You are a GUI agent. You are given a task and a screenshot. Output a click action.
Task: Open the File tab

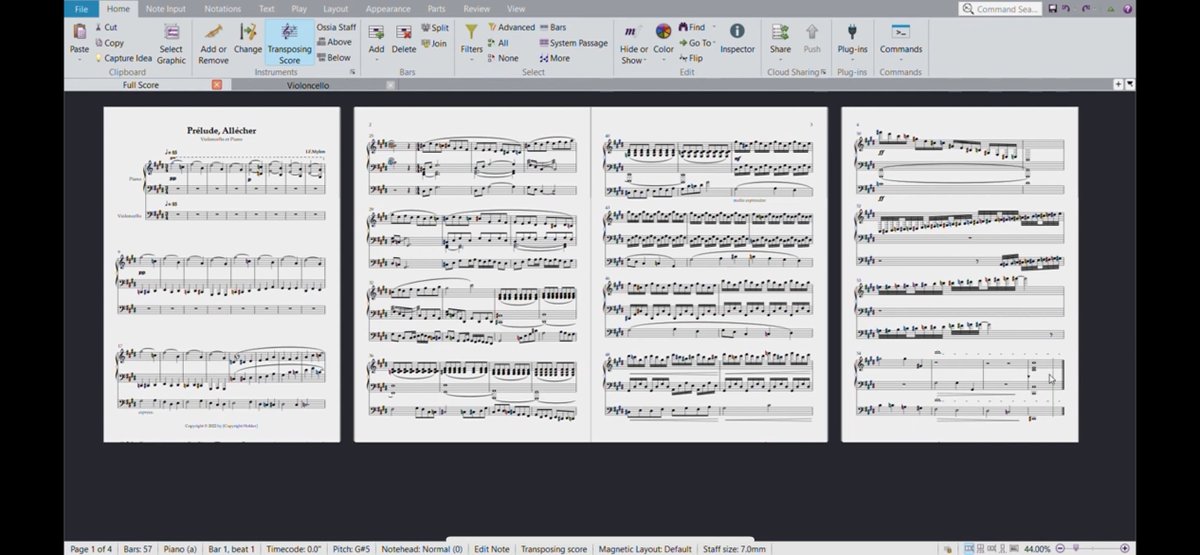click(82, 9)
